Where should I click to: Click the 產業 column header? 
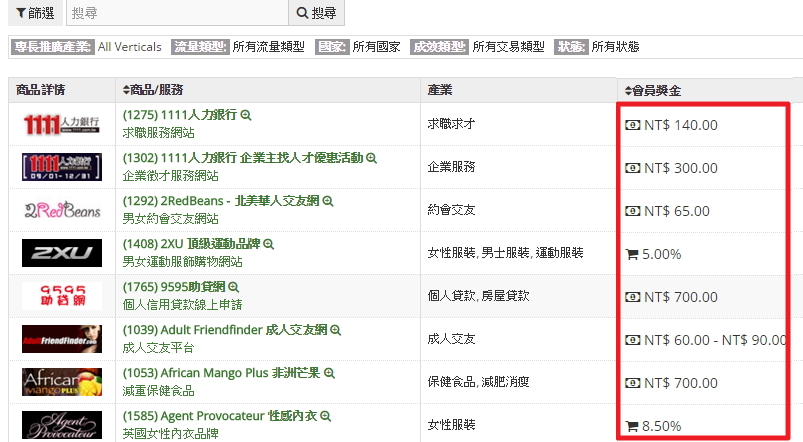pyautogui.click(x=440, y=90)
